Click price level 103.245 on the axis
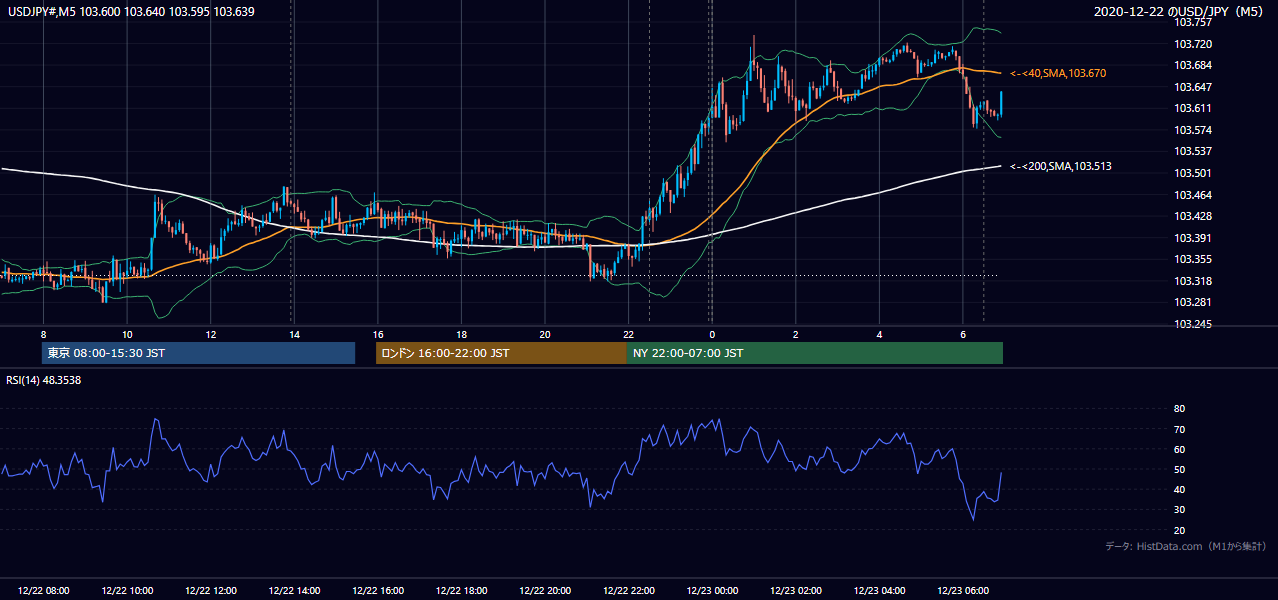 click(1192, 324)
